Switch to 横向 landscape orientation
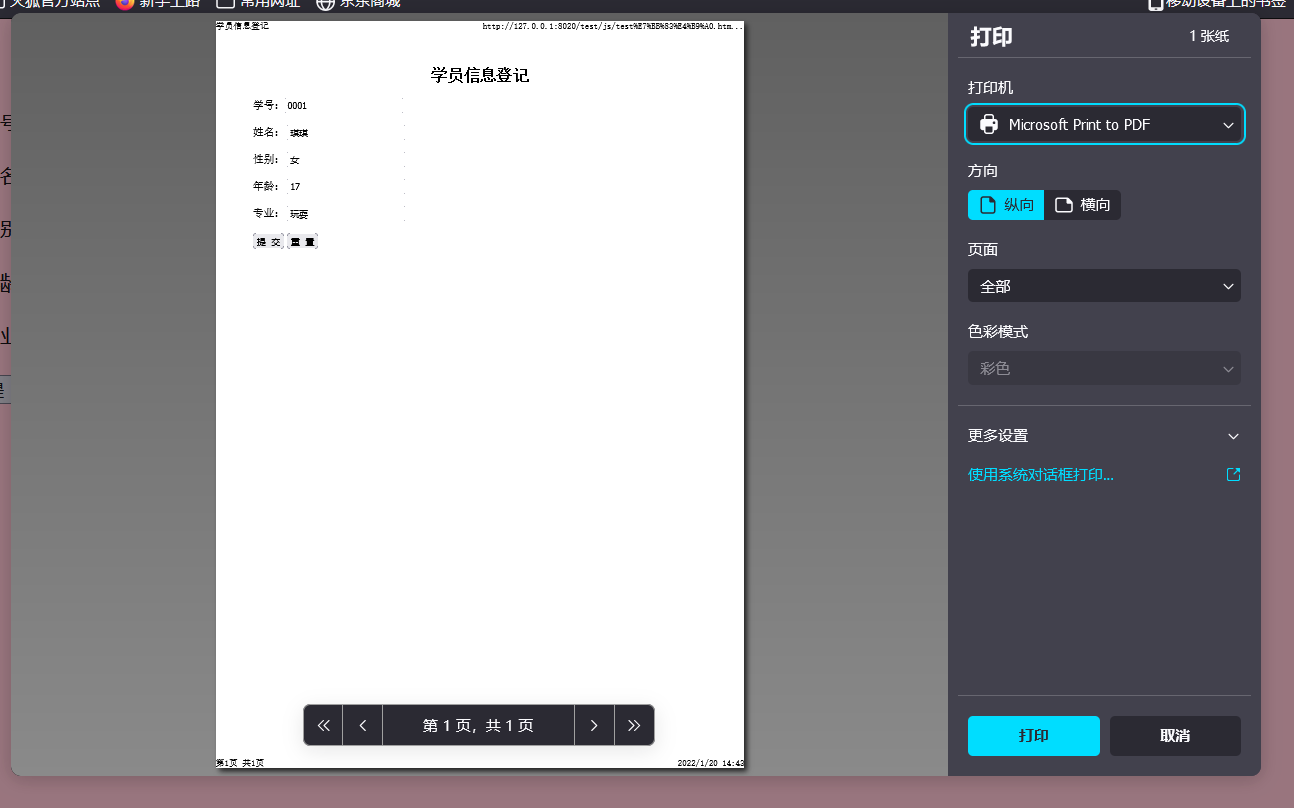The height and width of the screenshot is (808, 1294). tap(1083, 204)
